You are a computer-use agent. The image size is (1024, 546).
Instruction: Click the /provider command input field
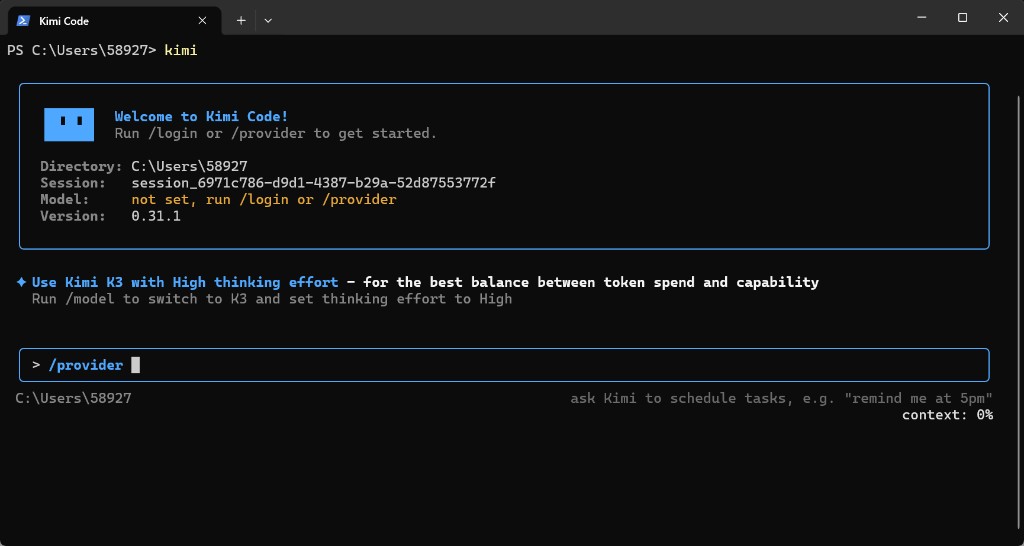[504, 365]
